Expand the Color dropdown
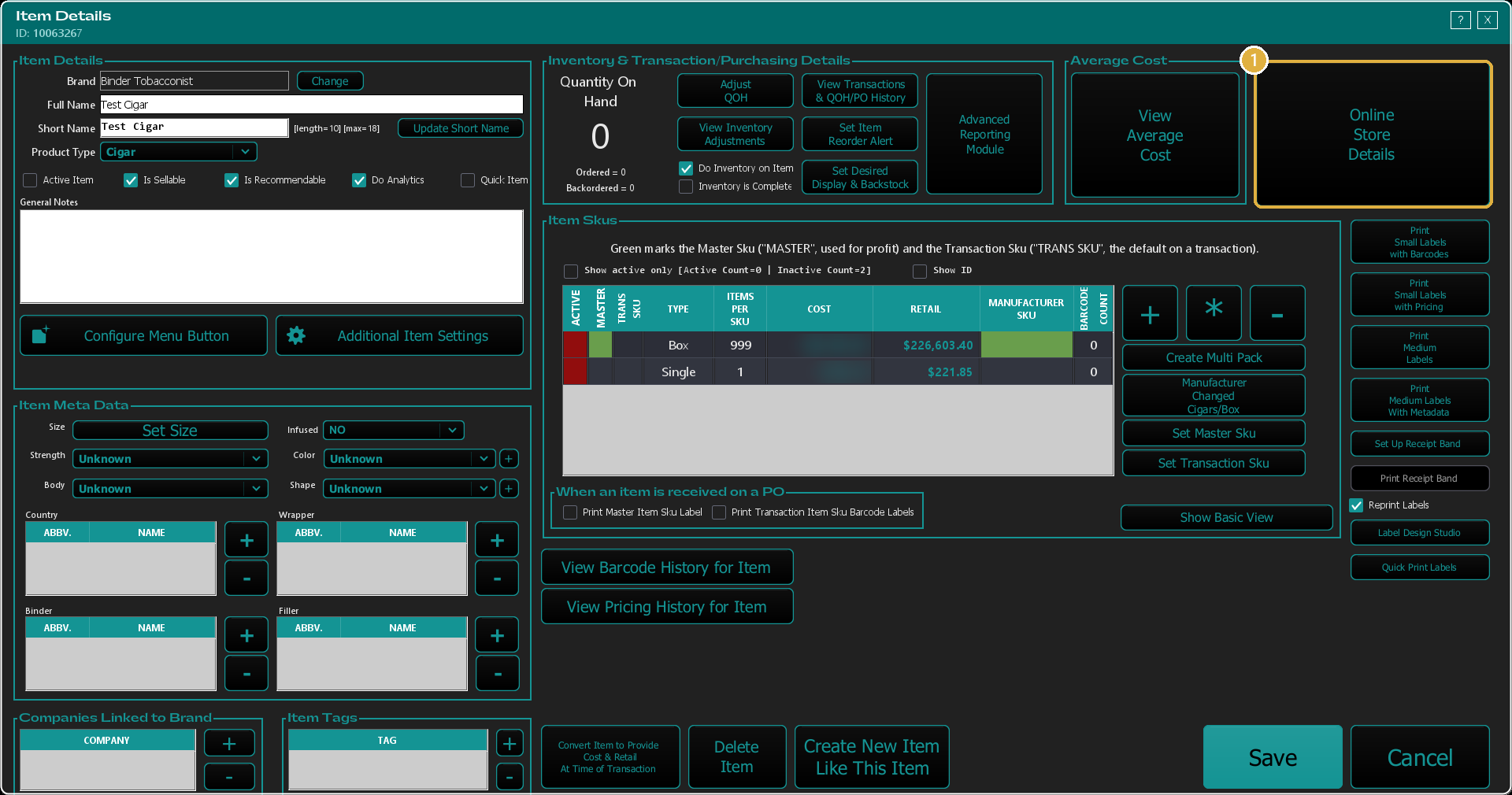 (x=409, y=459)
